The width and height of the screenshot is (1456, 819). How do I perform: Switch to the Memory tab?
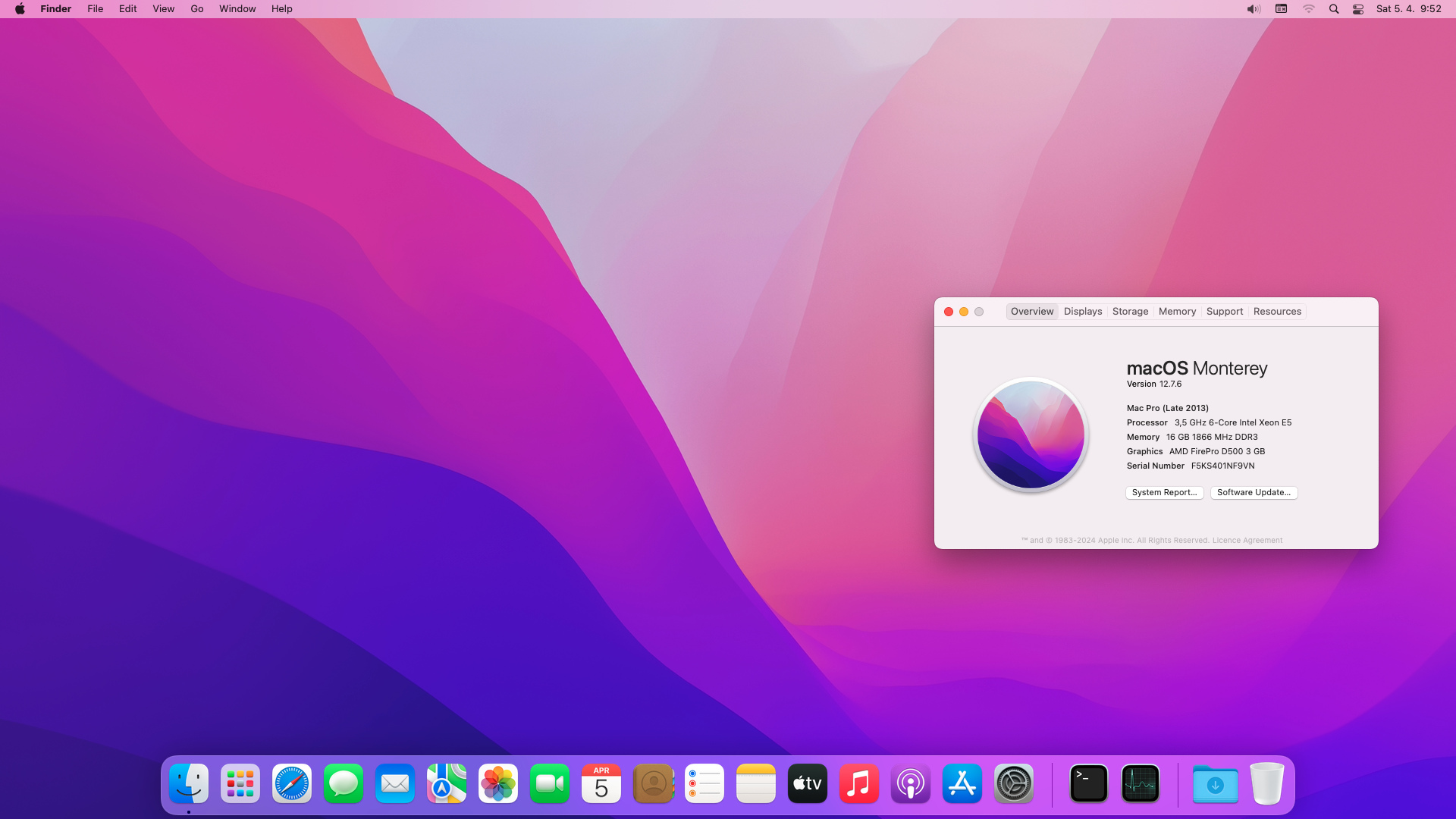pos(1177,312)
